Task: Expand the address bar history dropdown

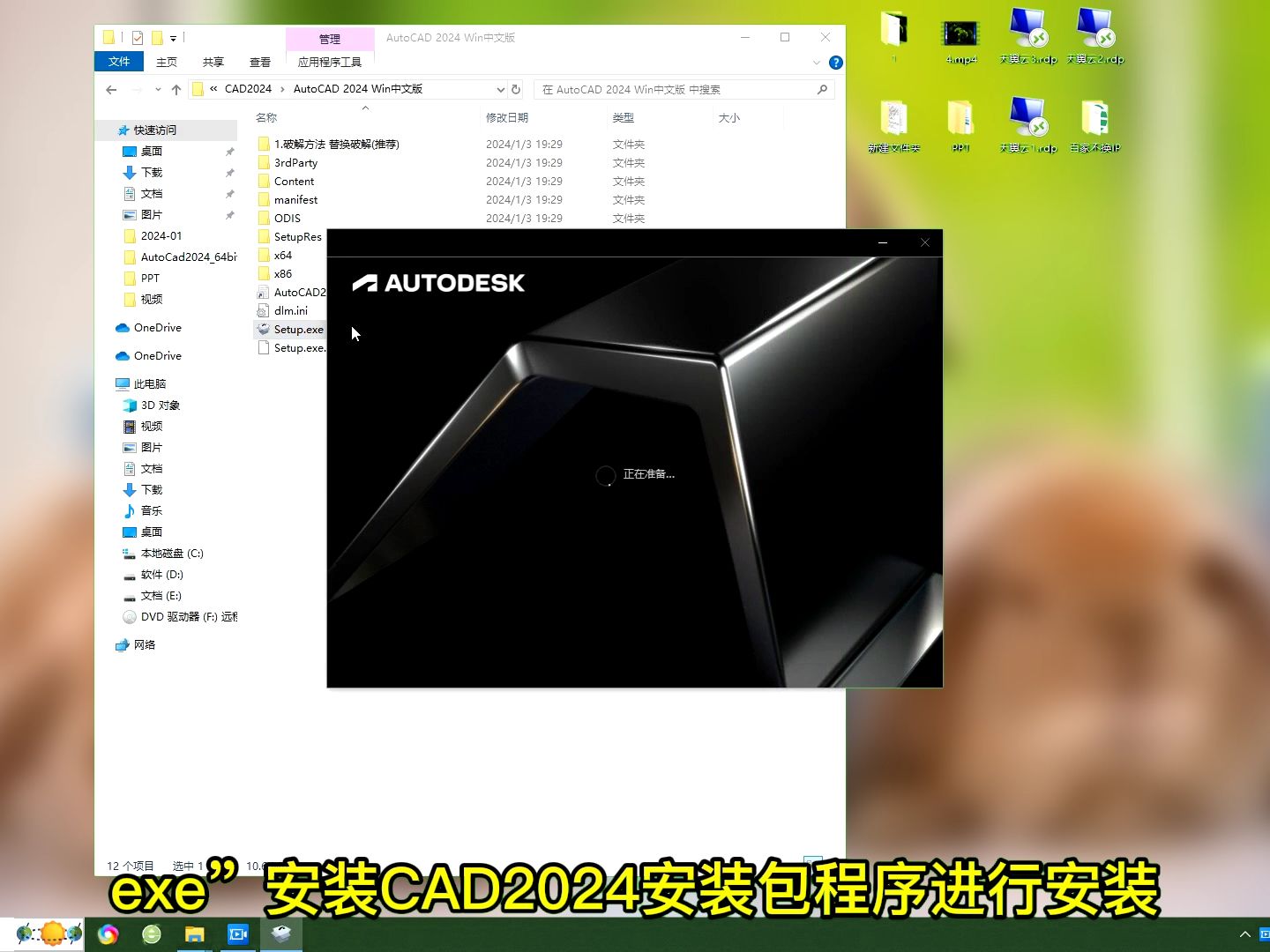Action: coord(501,89)
